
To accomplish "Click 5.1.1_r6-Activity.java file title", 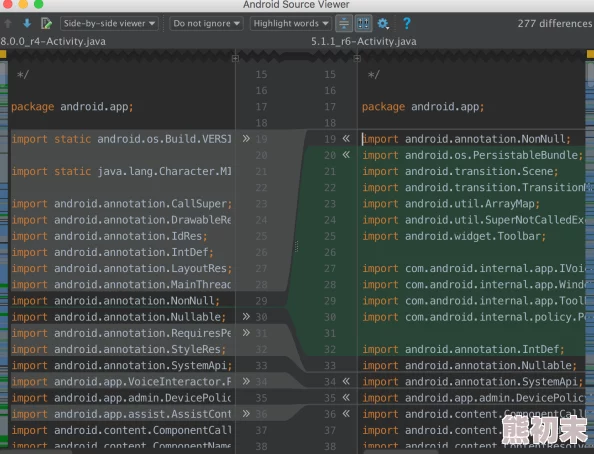I will coord(364,41).
